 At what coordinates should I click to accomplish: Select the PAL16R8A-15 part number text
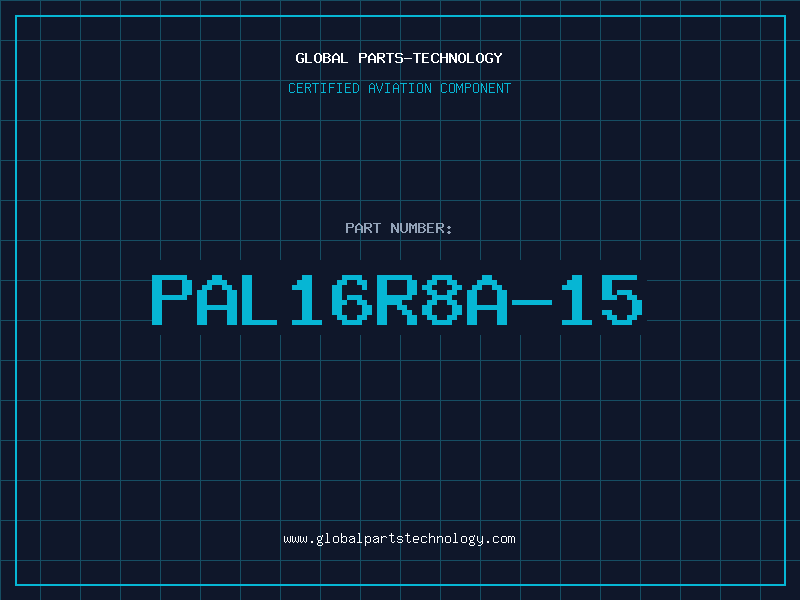(x=397, y=300)
